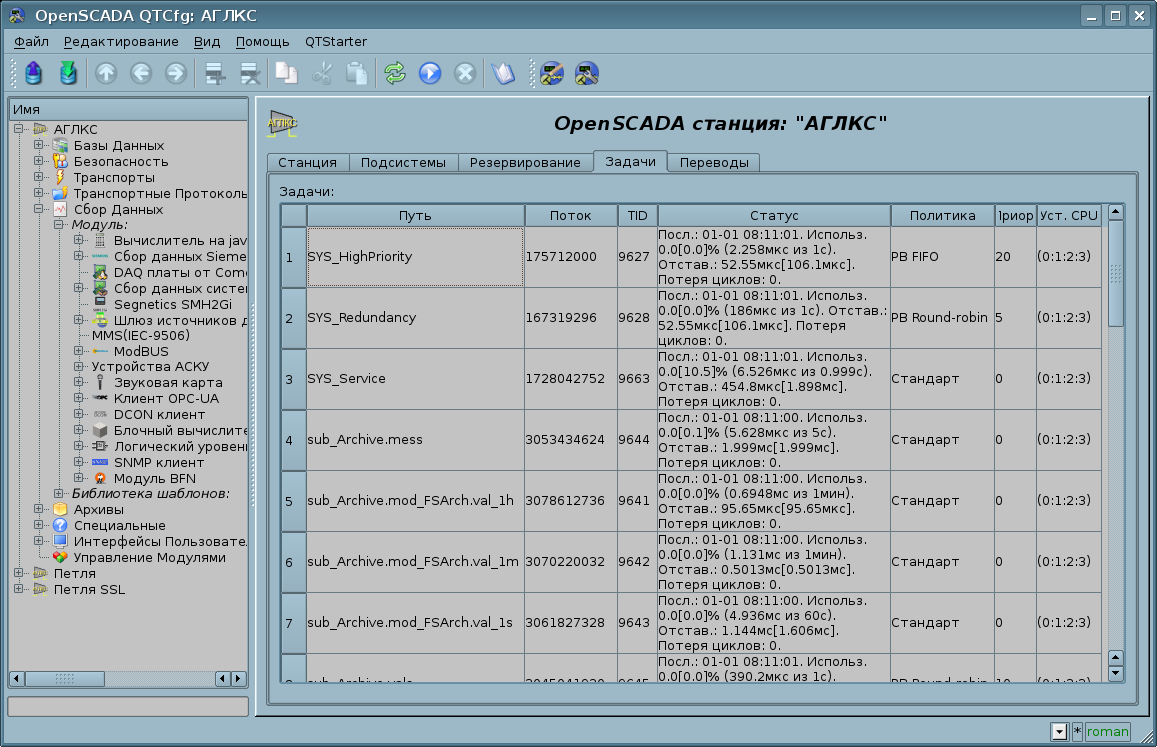
Task: Click the Управление Модулями icon
Action: coord(60,557)
